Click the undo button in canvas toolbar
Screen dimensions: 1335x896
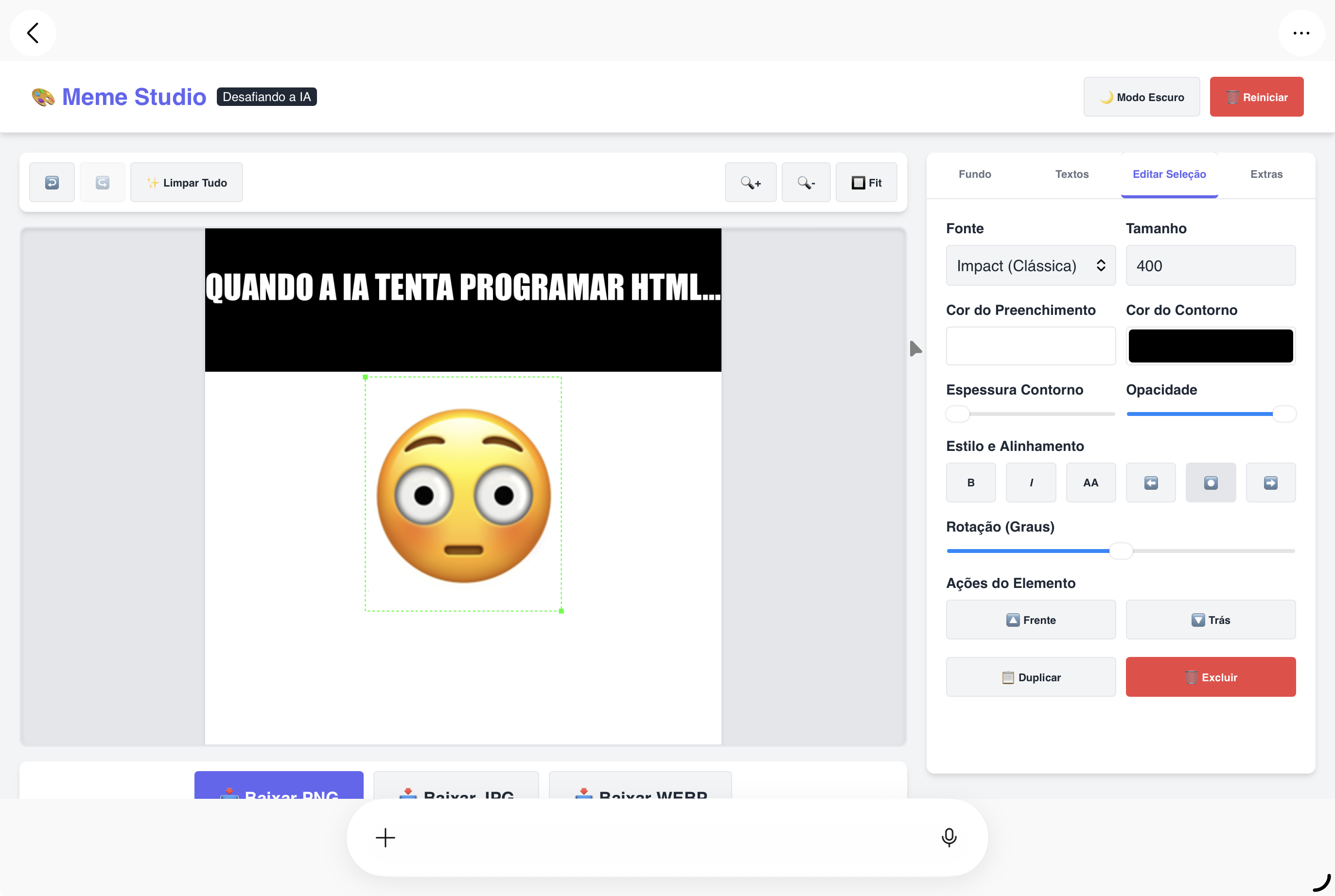point(52,182)
